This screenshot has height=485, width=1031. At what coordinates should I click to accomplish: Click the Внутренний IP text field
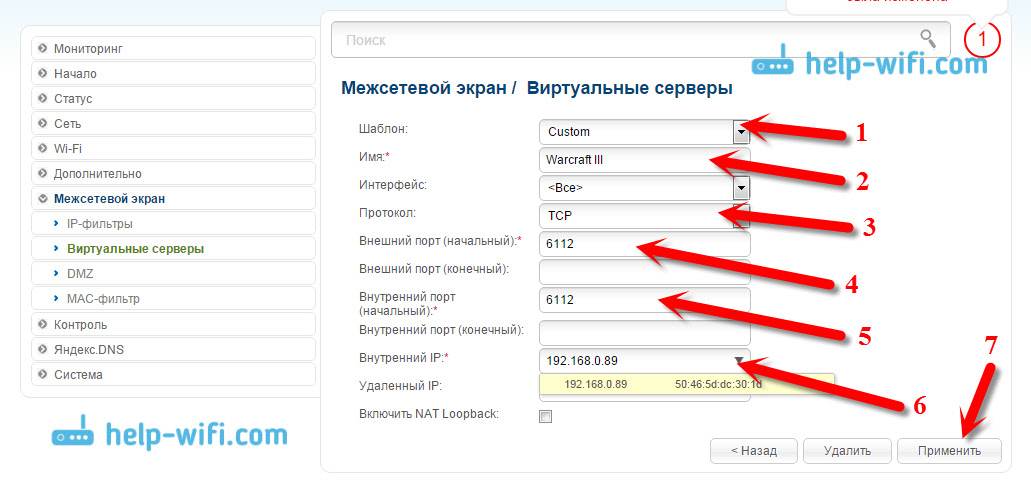click(x=644, y=360)
